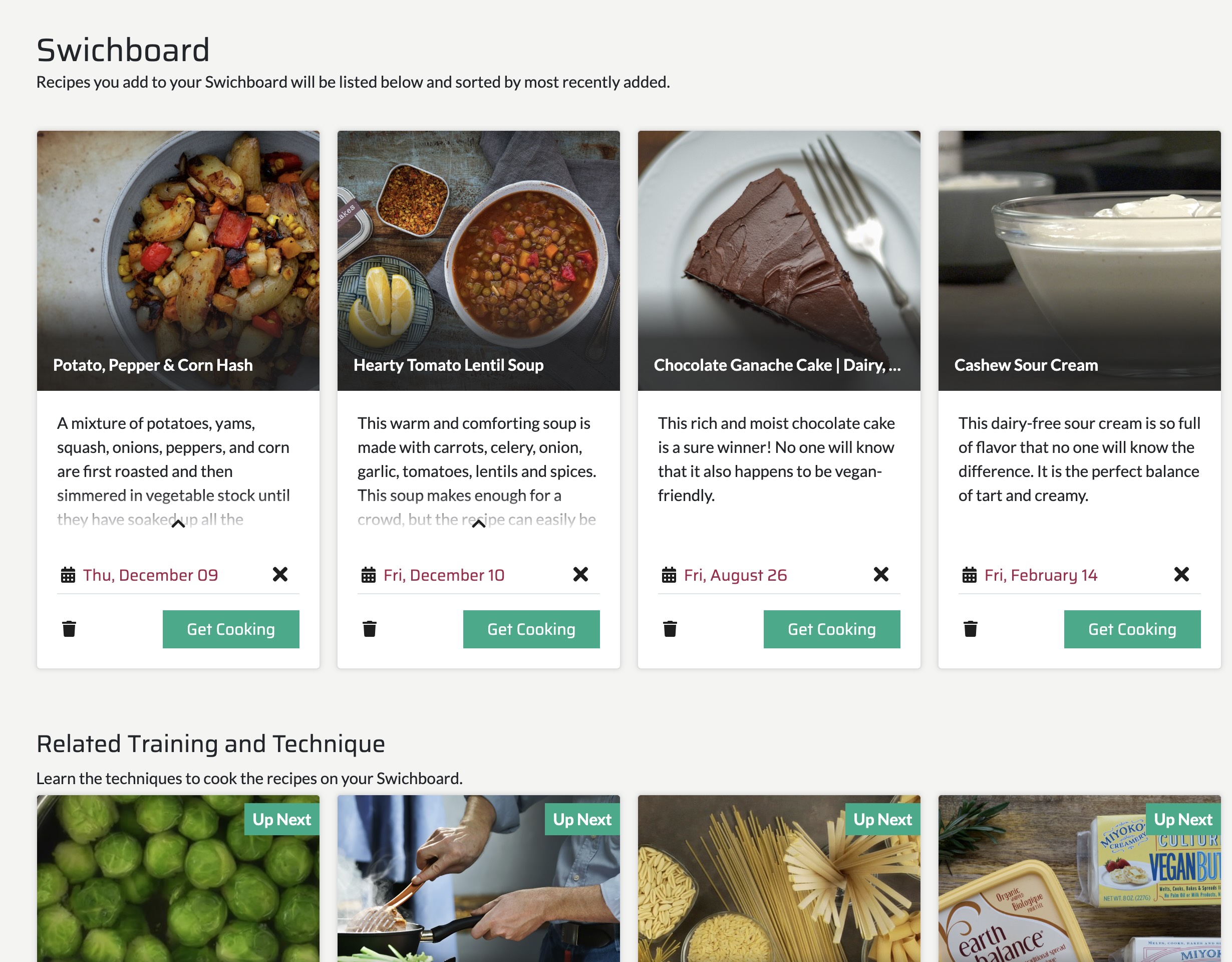This screenshot has height=962, width=1232.
Task: Click calendar icon beside Fri, February 14
Action: 969,575
